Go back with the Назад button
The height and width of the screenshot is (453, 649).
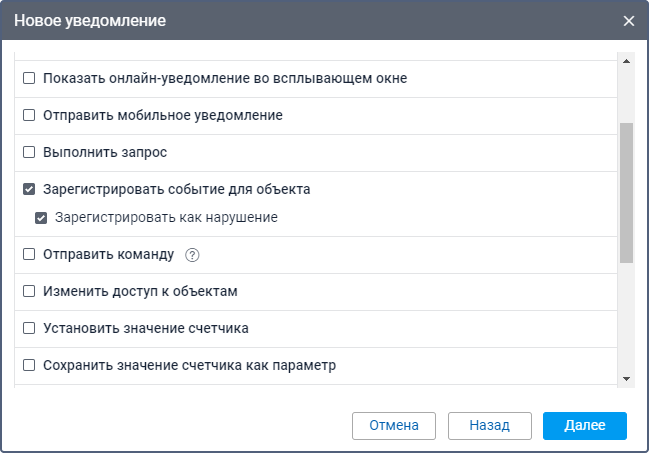pyautogui.click(x=489, y=425)
